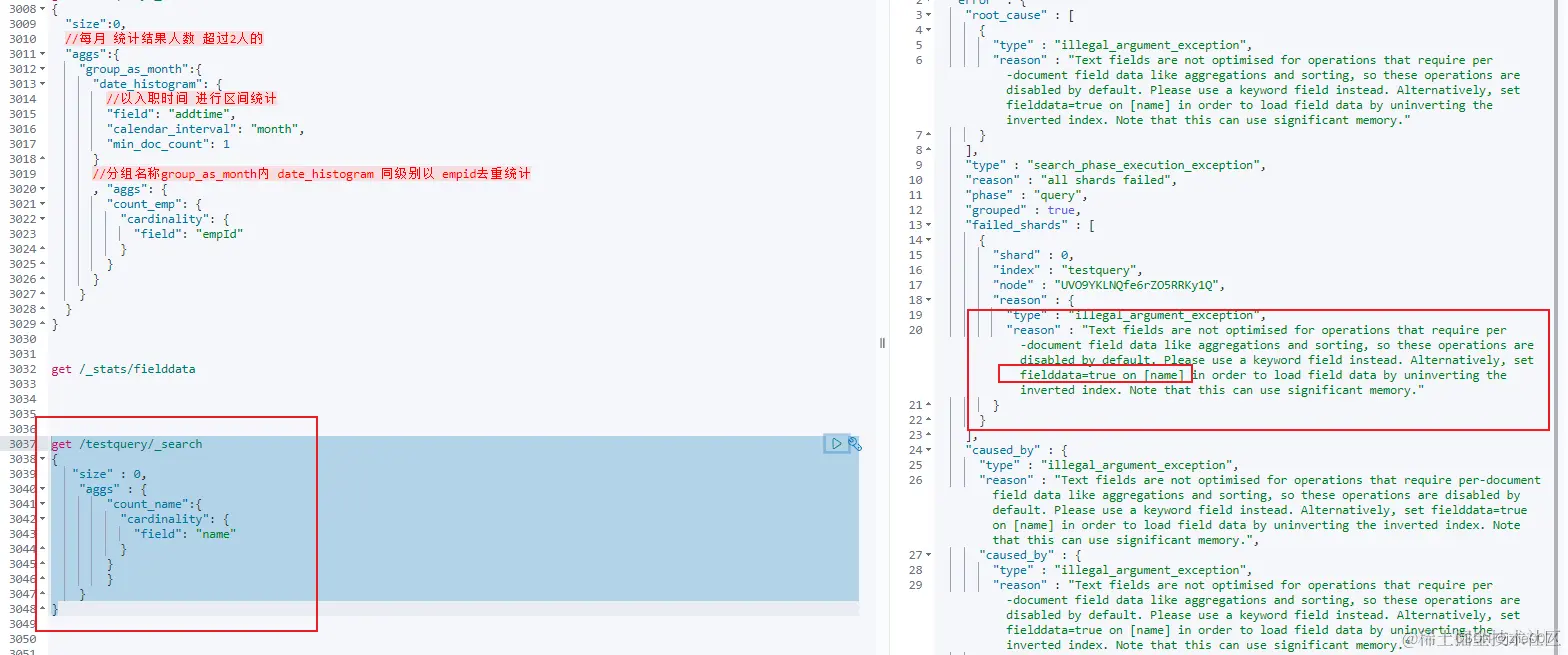Place cursor on "get /_stats/fielddata" request line

[x=123, y=369]
